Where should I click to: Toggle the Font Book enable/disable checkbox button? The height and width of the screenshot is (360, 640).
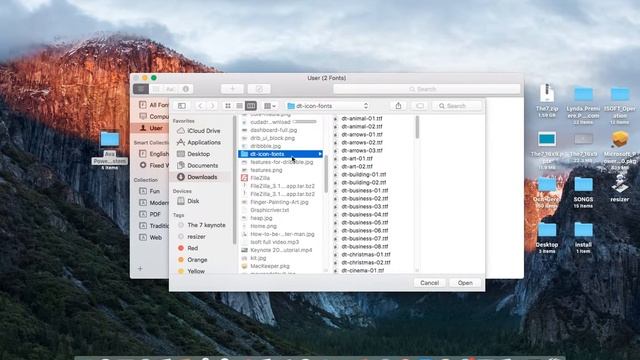(x=259, y=89)
